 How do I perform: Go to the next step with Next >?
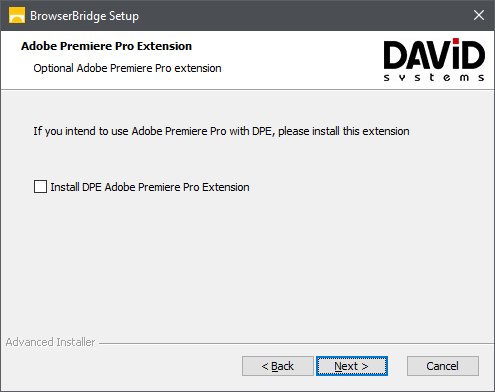(352, 366)
